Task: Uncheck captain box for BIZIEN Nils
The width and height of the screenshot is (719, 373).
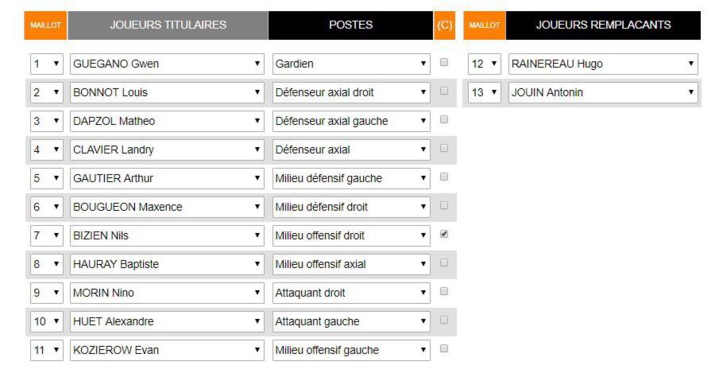Action: pyautogui.click(x=443, y=234)
